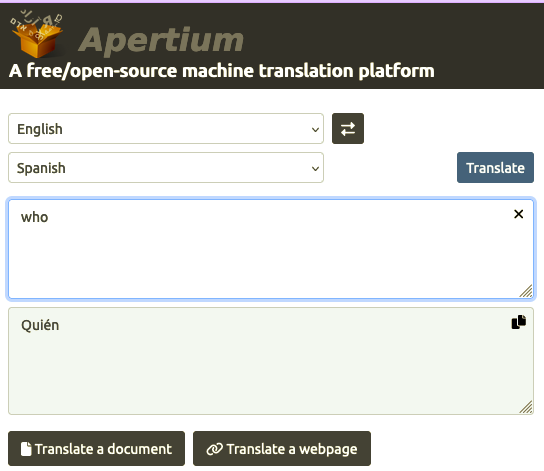
Task: Focus the source text box containing 'who'
Action: (x=271, y=249)
